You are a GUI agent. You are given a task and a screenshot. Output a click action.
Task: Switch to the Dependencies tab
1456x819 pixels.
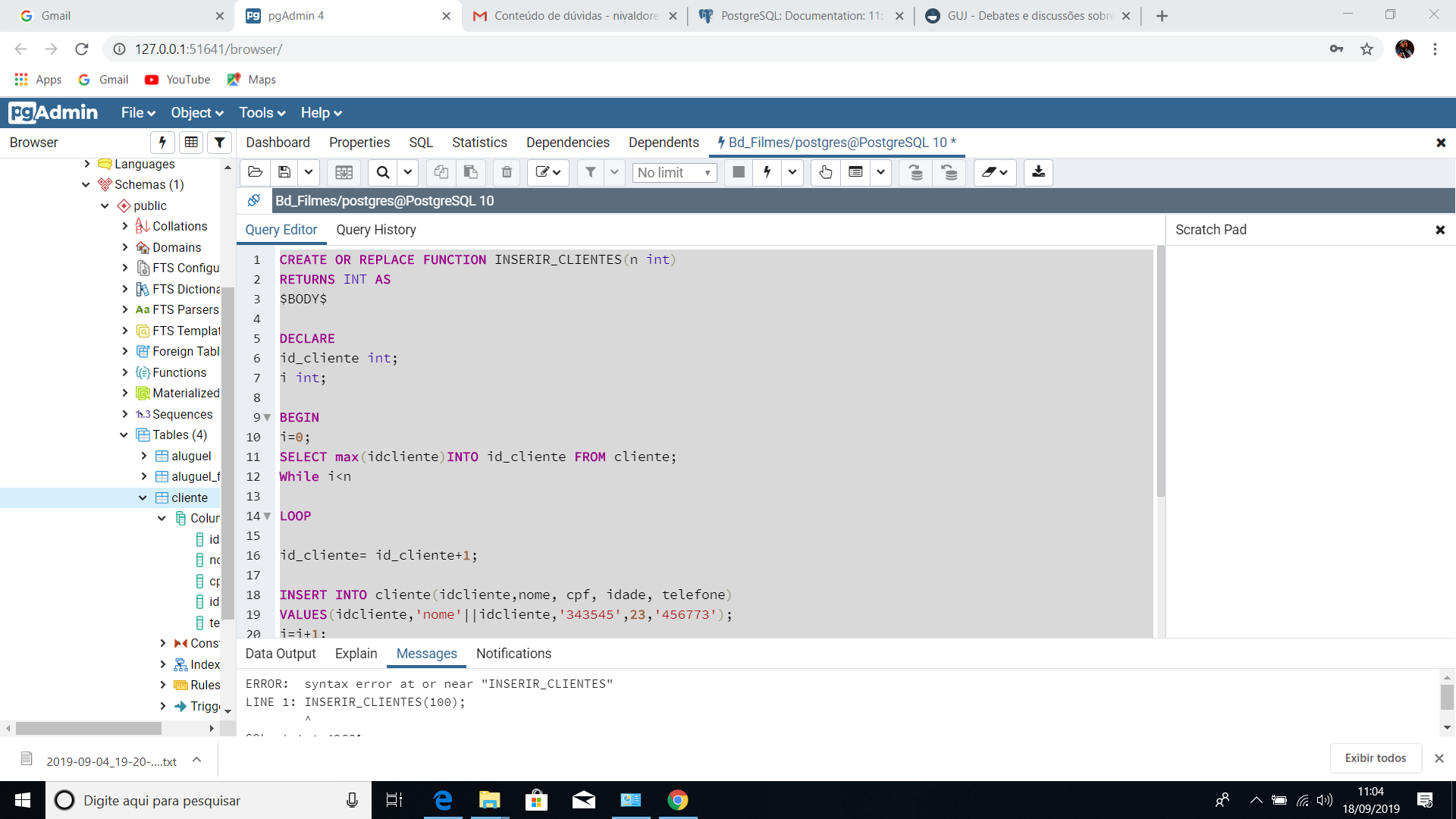(x=567, y=143)
